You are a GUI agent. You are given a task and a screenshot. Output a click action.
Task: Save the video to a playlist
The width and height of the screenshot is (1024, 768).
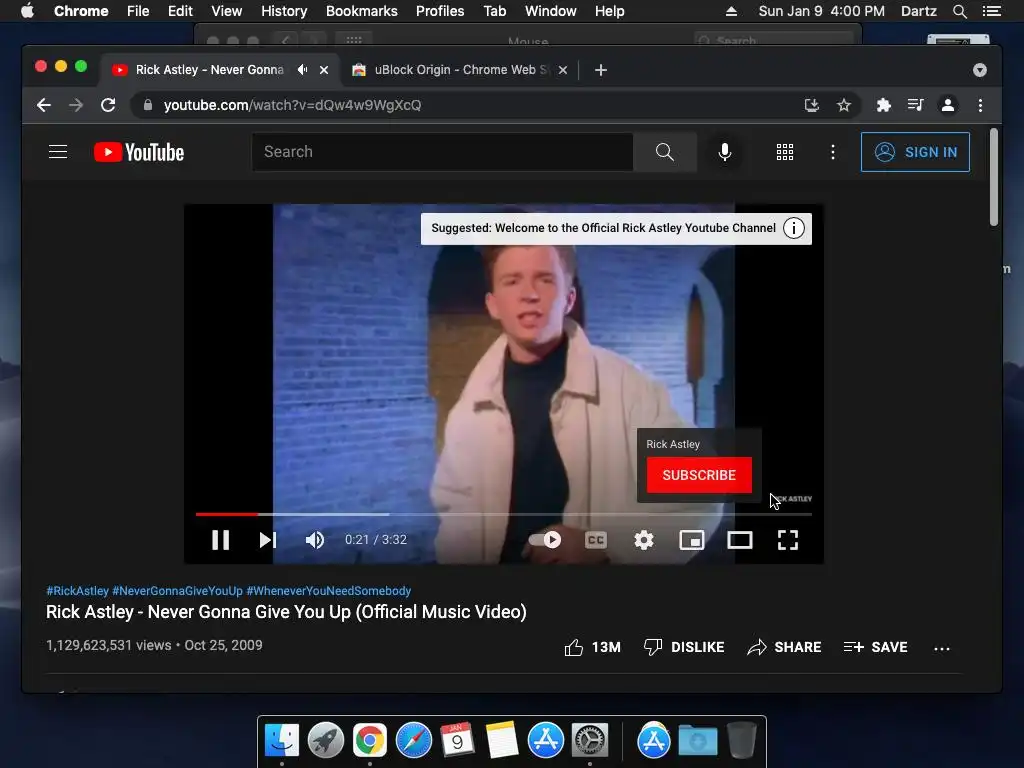pos(875,647)
